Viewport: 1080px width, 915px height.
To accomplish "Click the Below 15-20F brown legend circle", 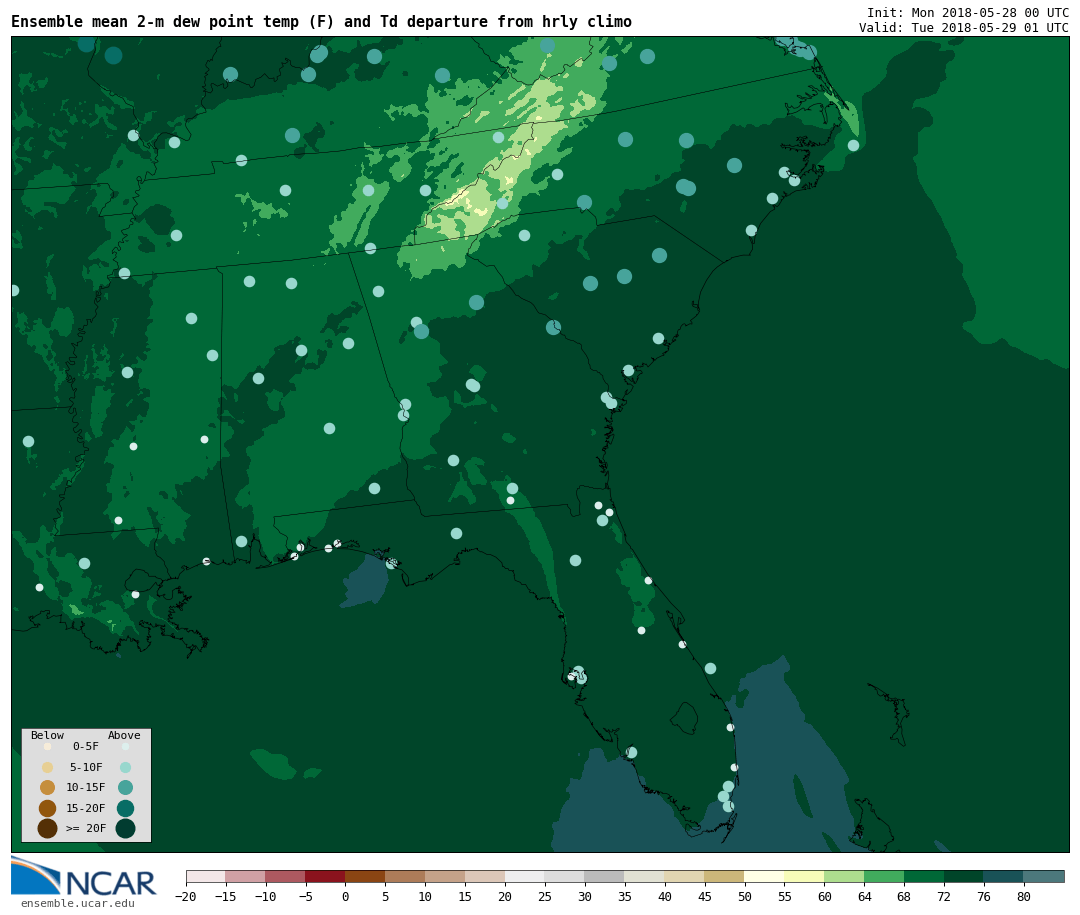I will 48,808.
